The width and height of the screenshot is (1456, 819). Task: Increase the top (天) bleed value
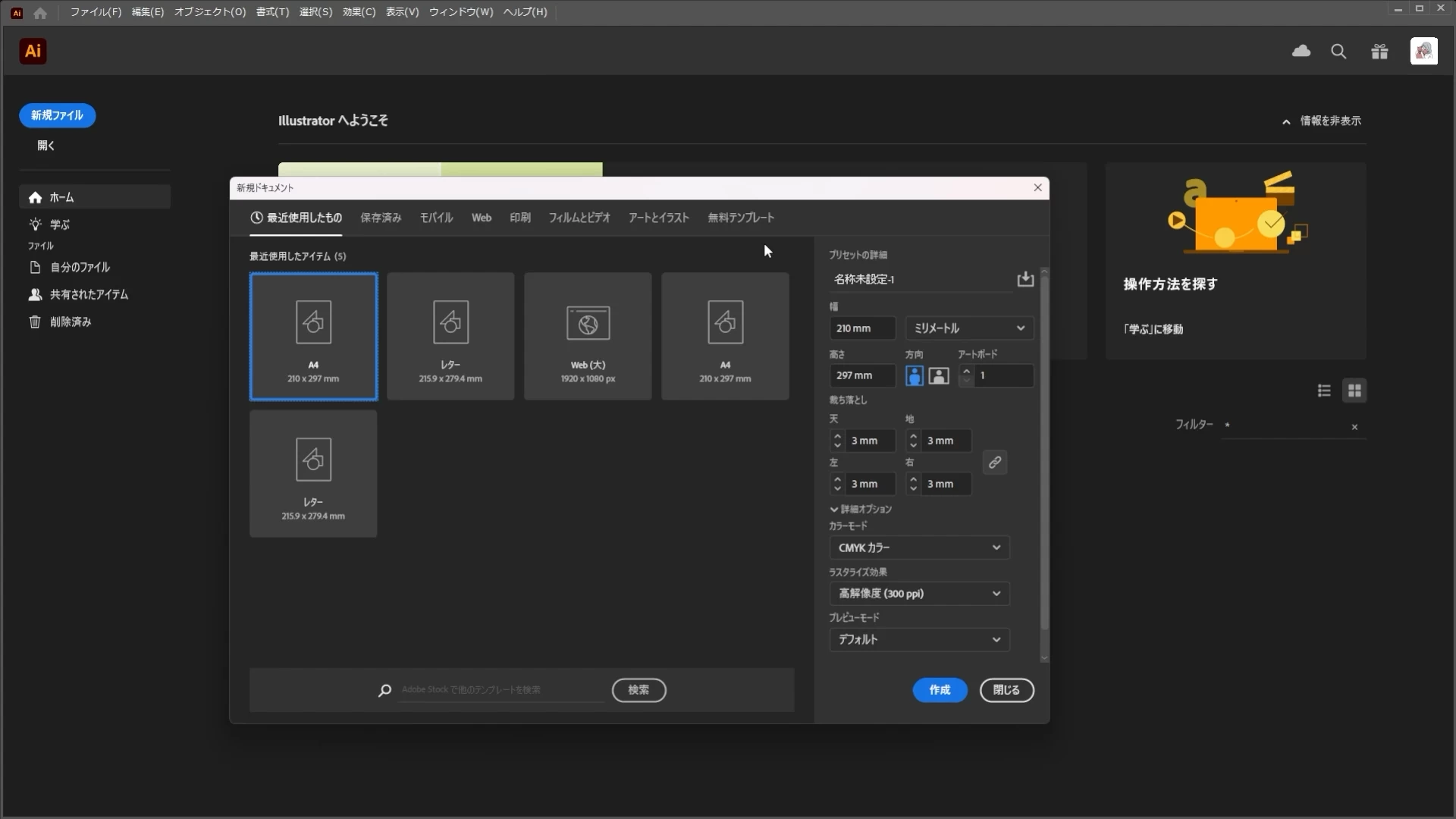click(x=837, y=436)
